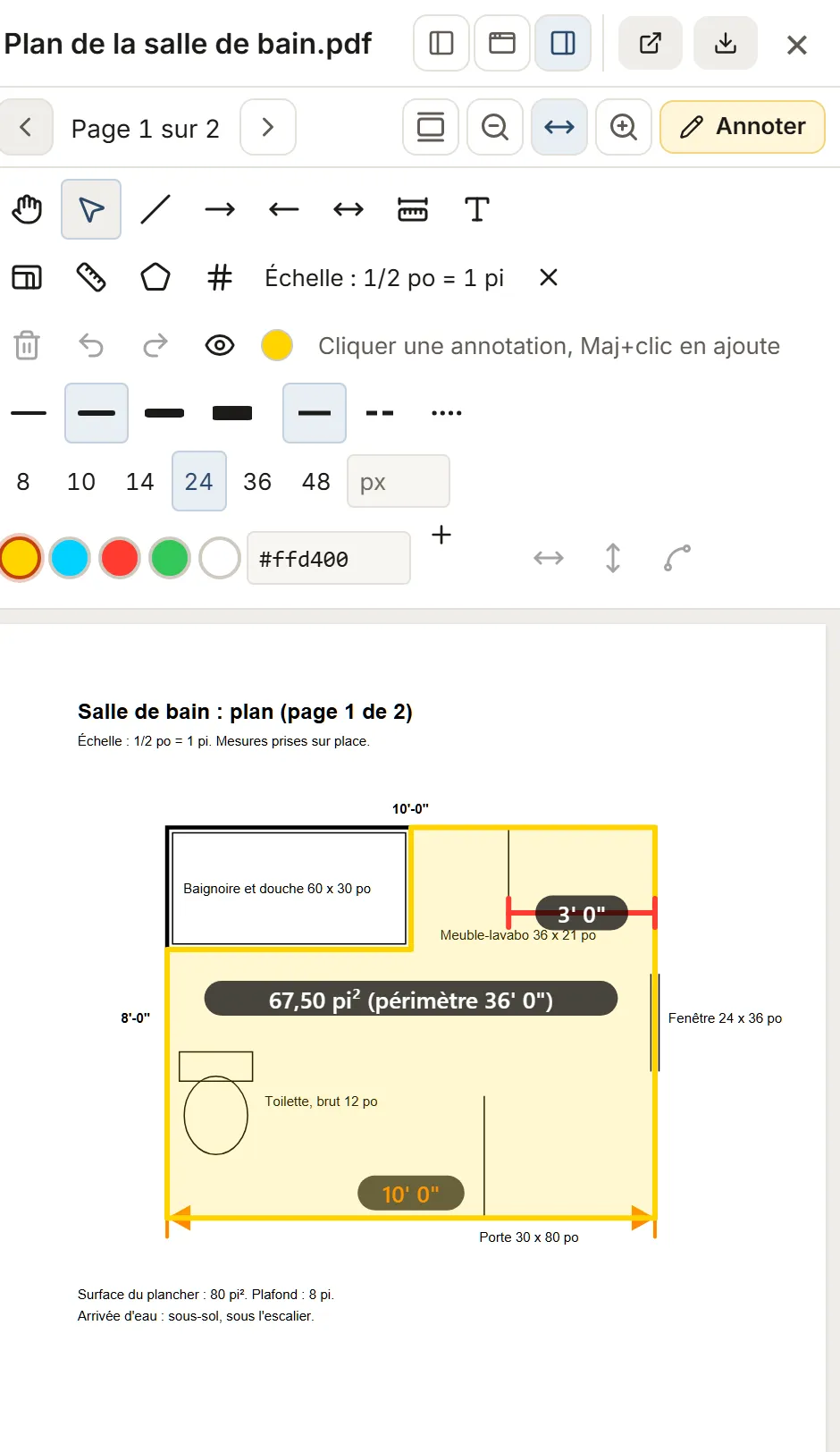
Task: Delete the selected annotation with trash icon
Action: [x=27, y=345]
